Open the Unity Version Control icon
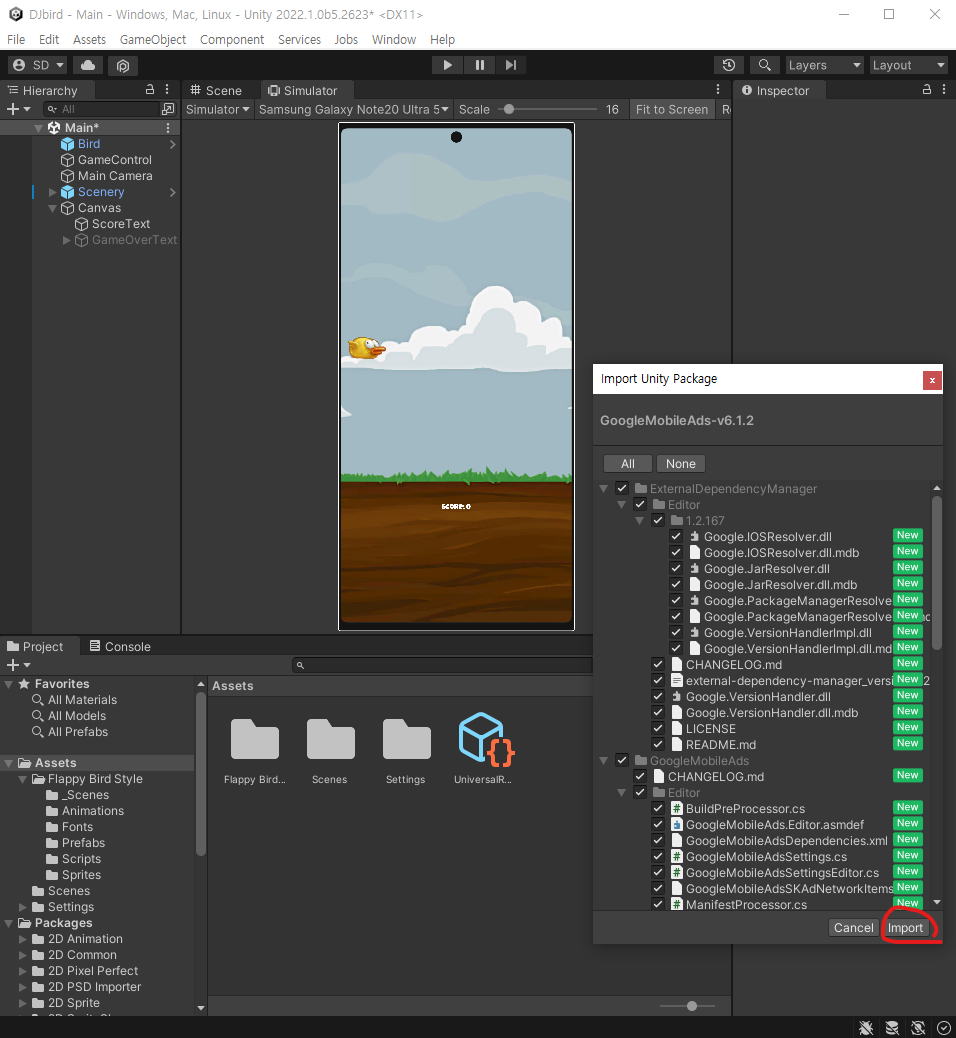The width and height of the screenshot is (956, 1038). [122, 65]
